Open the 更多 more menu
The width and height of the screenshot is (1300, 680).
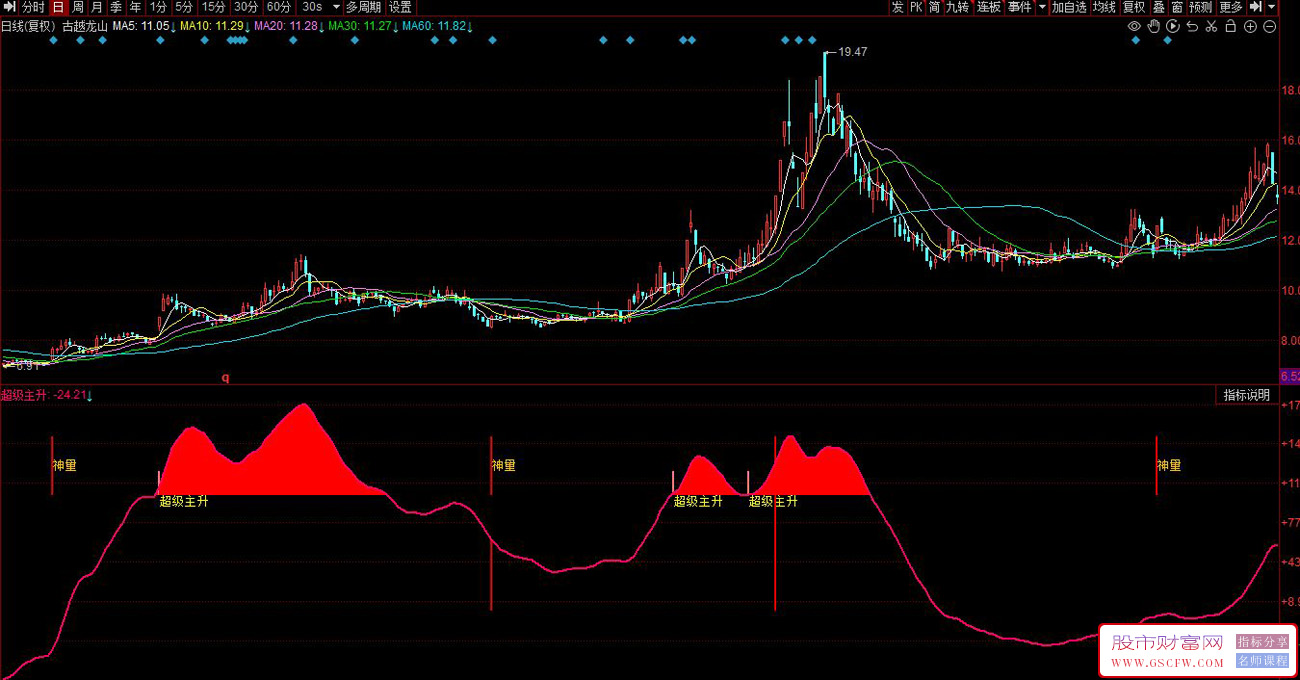[1231, 7]
